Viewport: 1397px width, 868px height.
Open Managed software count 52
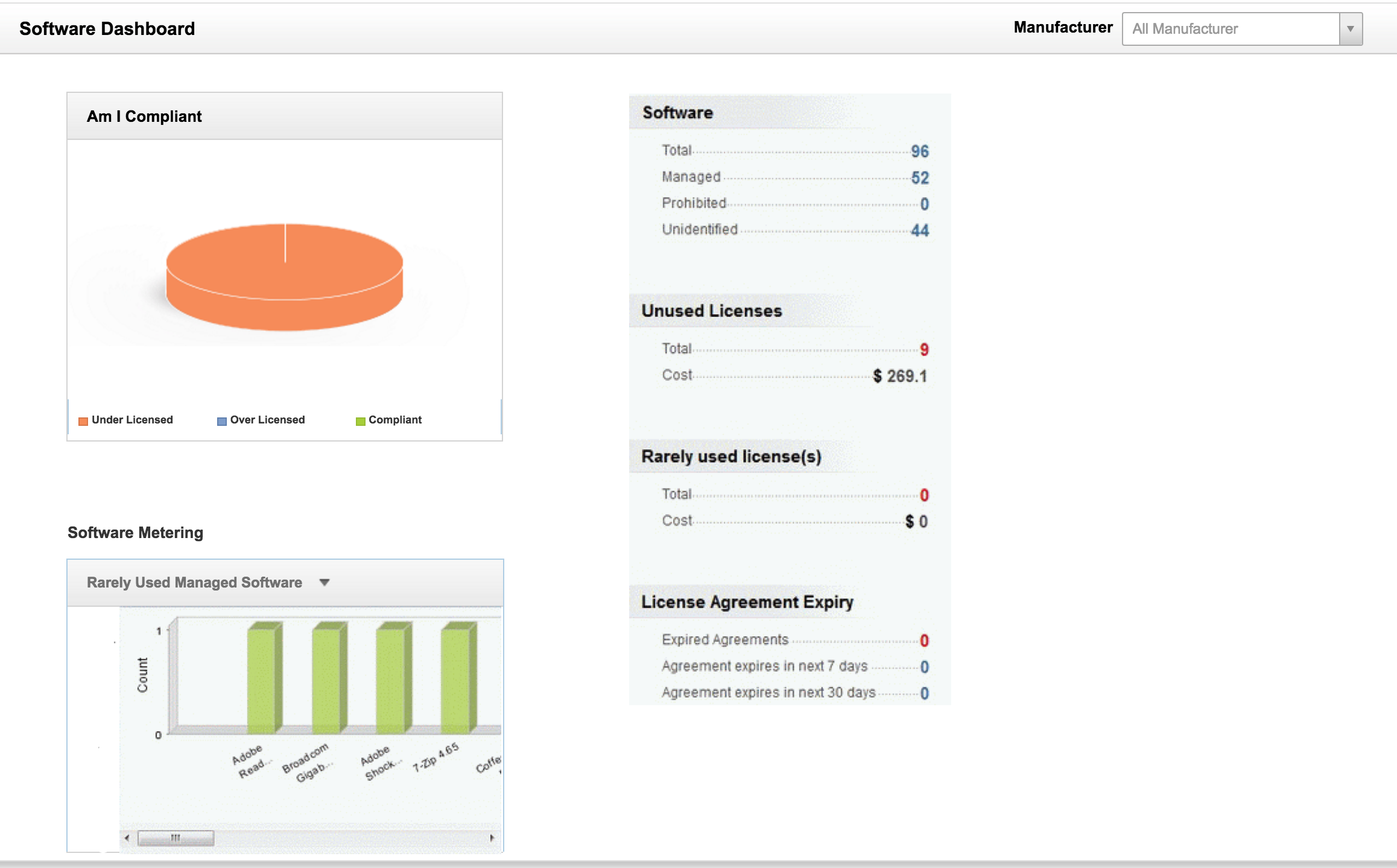point(919,177)
